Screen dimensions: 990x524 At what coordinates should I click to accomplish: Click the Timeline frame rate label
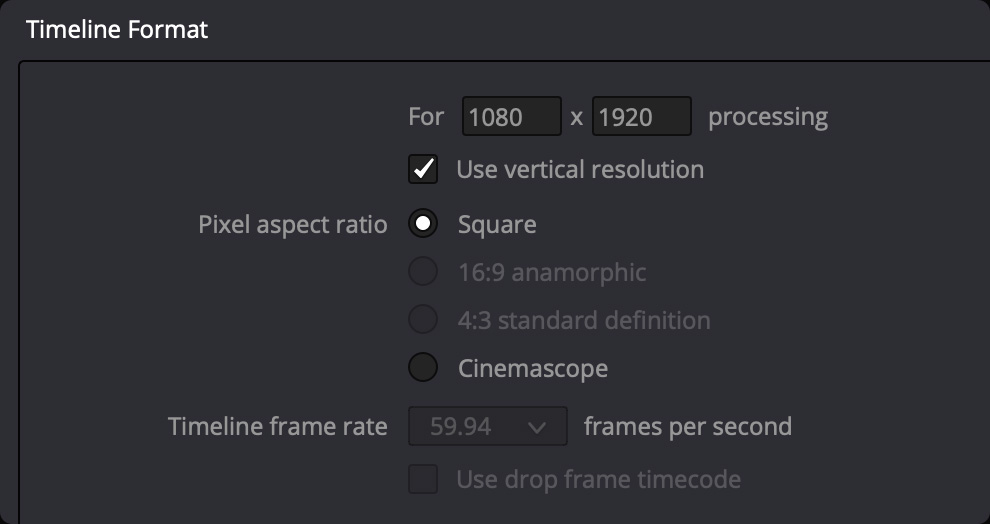[277, 427]
